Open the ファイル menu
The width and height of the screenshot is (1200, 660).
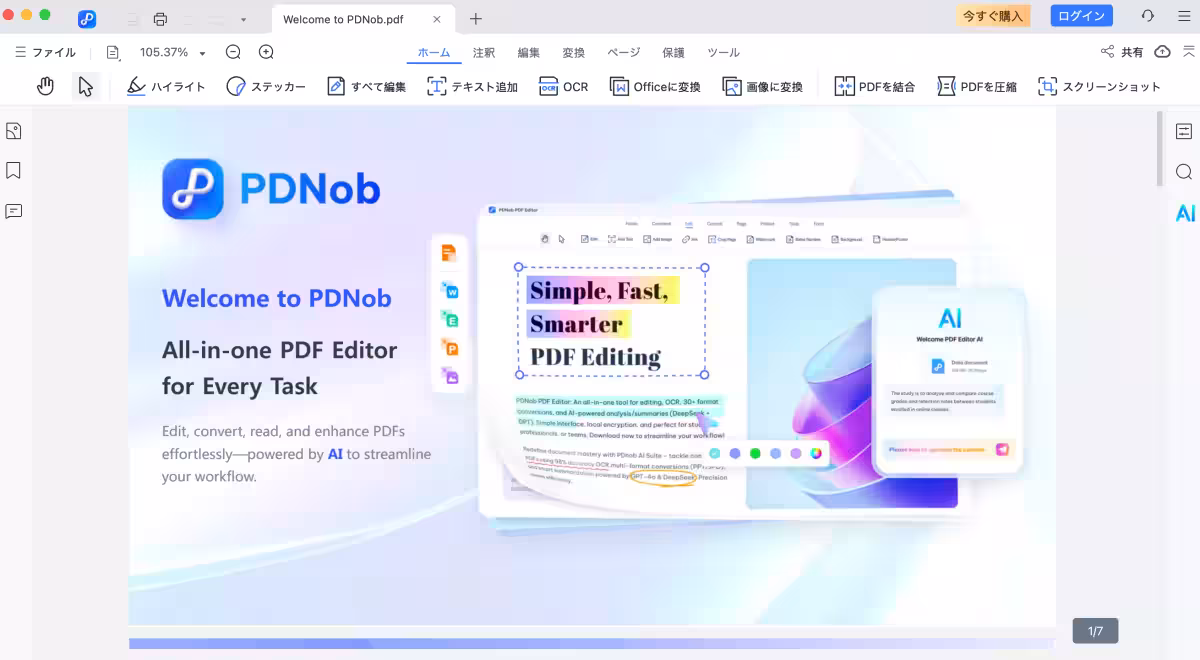tap(45, 52)
